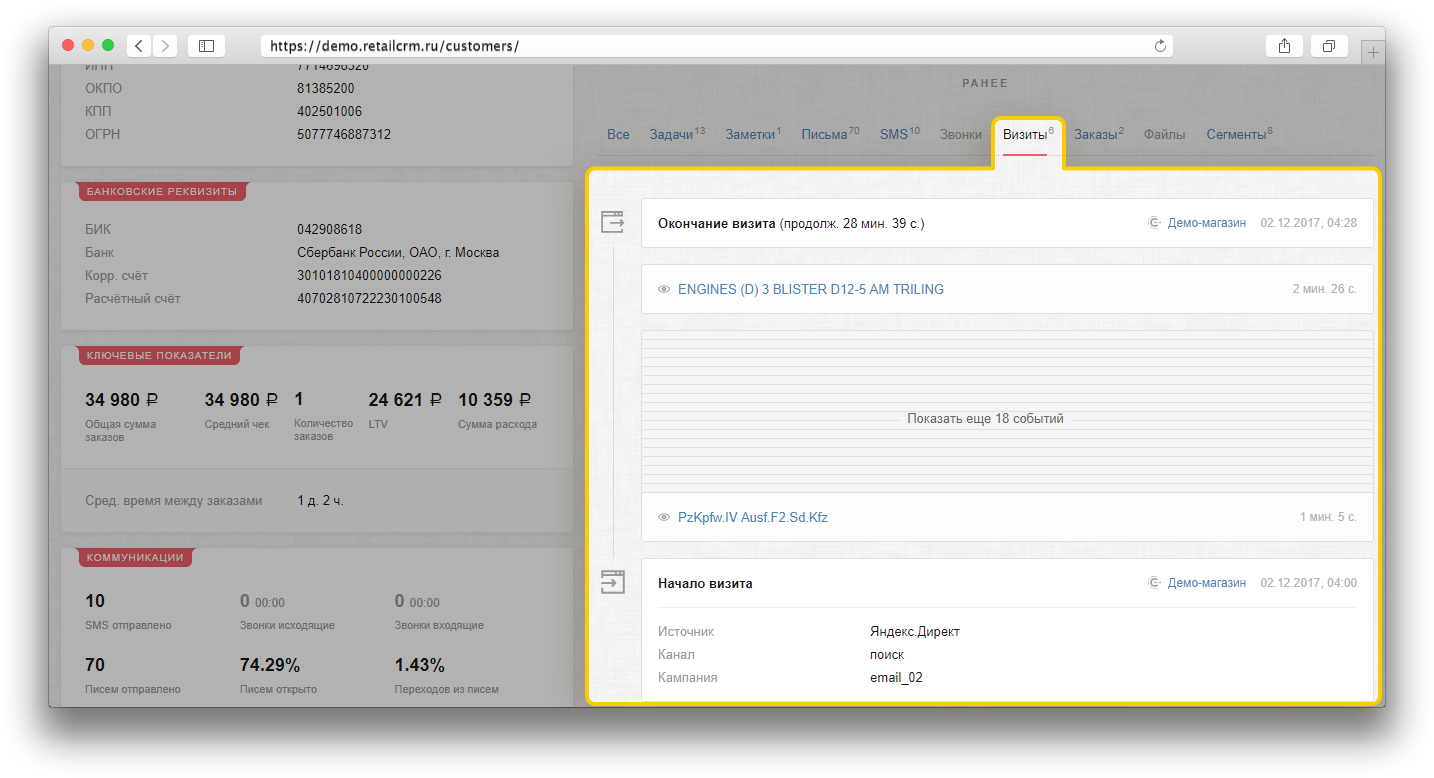Open the Safari share menu
The height and width of the screenshot is (778, 1434).
(x=1284, y=46)
